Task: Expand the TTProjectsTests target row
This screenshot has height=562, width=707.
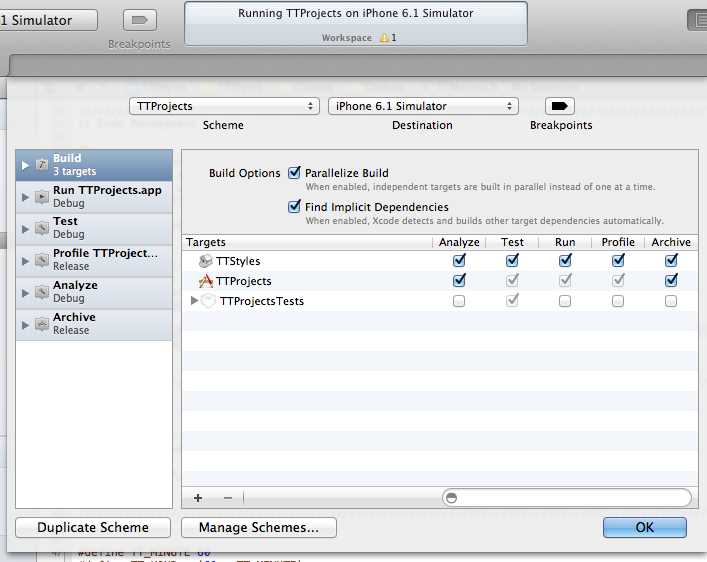Action: point(194,300)
